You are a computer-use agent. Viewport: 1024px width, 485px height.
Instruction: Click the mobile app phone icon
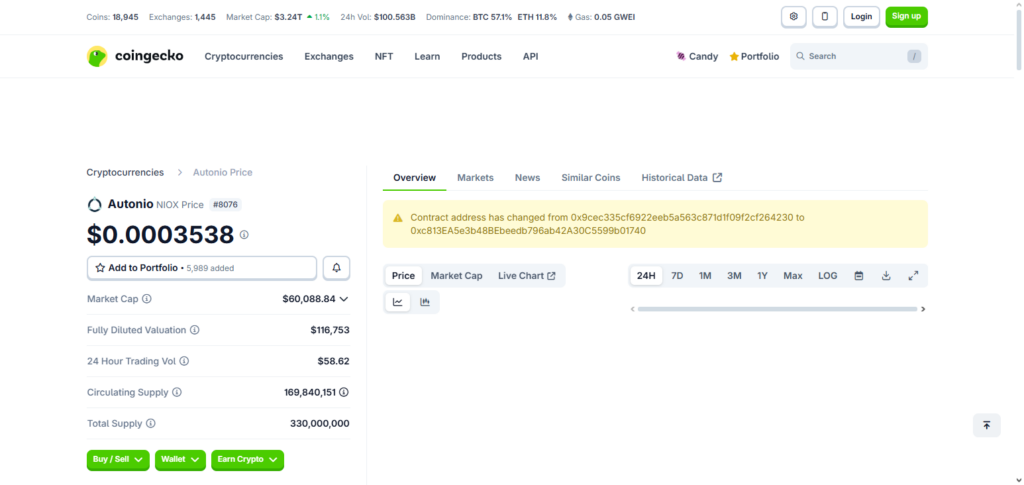(825, 17)
